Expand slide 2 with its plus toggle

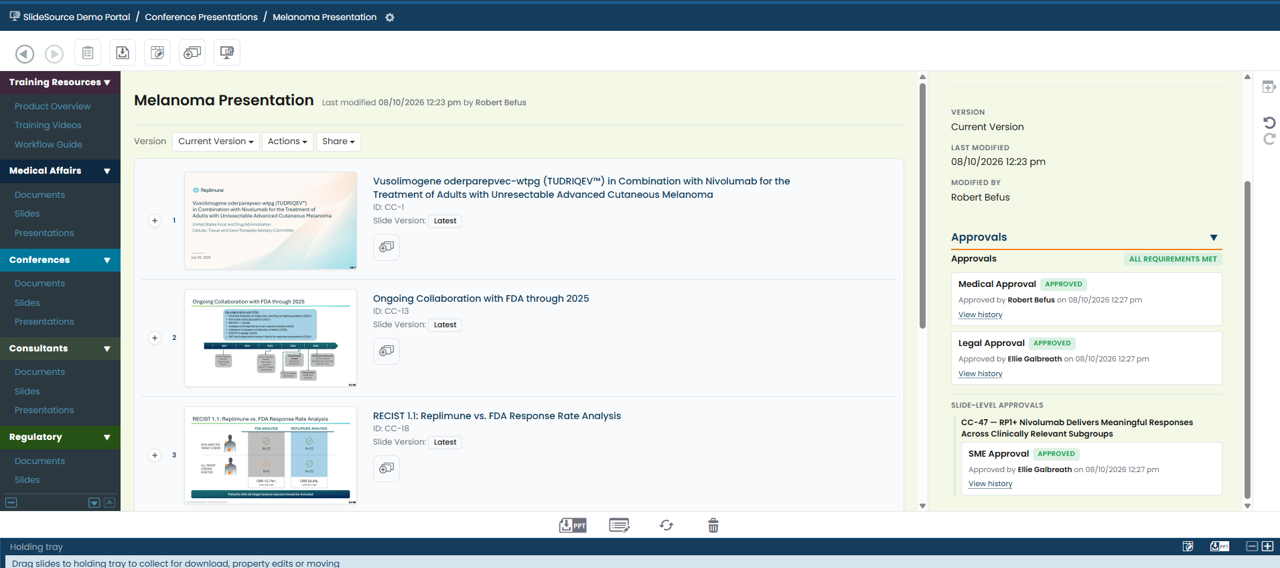tap(154, 337)
